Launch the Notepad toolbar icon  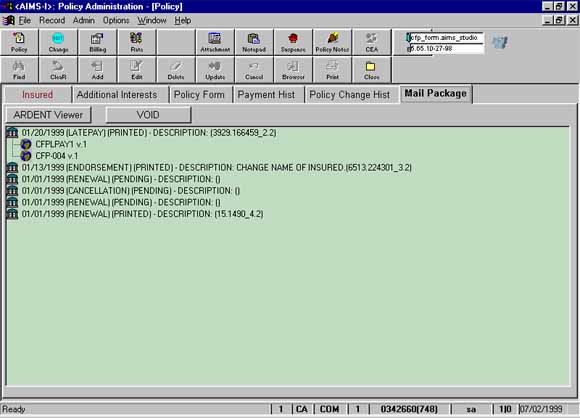click(x=254, y=42)
